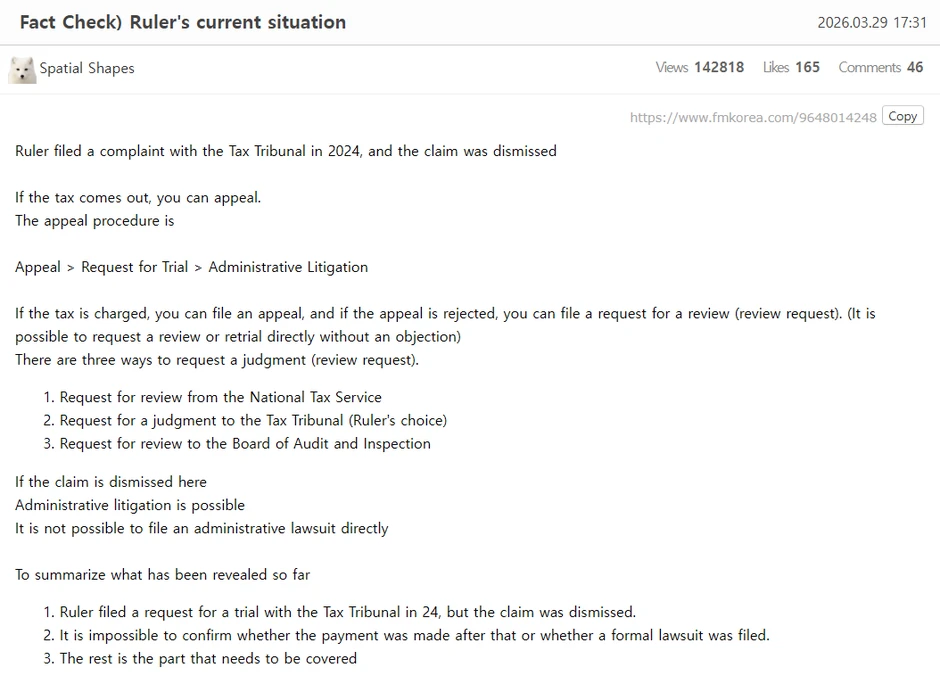This screenshot has width=940, height=684.
Task: Click list item Board of Audit and Inspection
Action: tap(245, 443)
